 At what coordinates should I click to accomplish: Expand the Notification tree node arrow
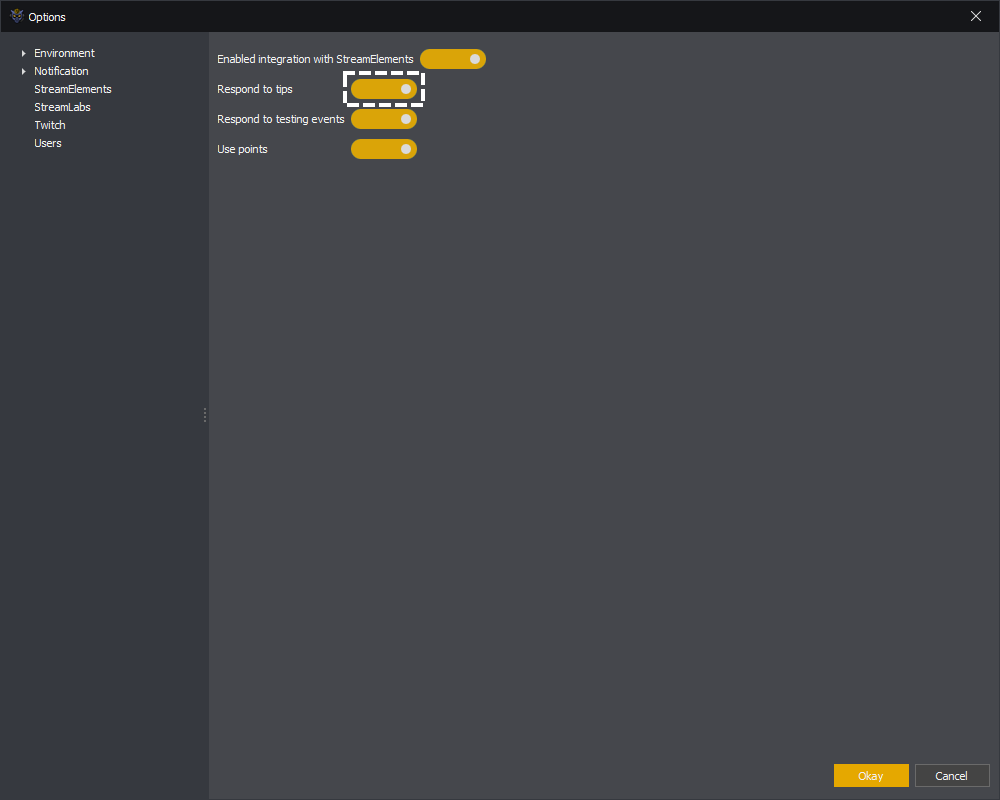click(x=24, y=71)
